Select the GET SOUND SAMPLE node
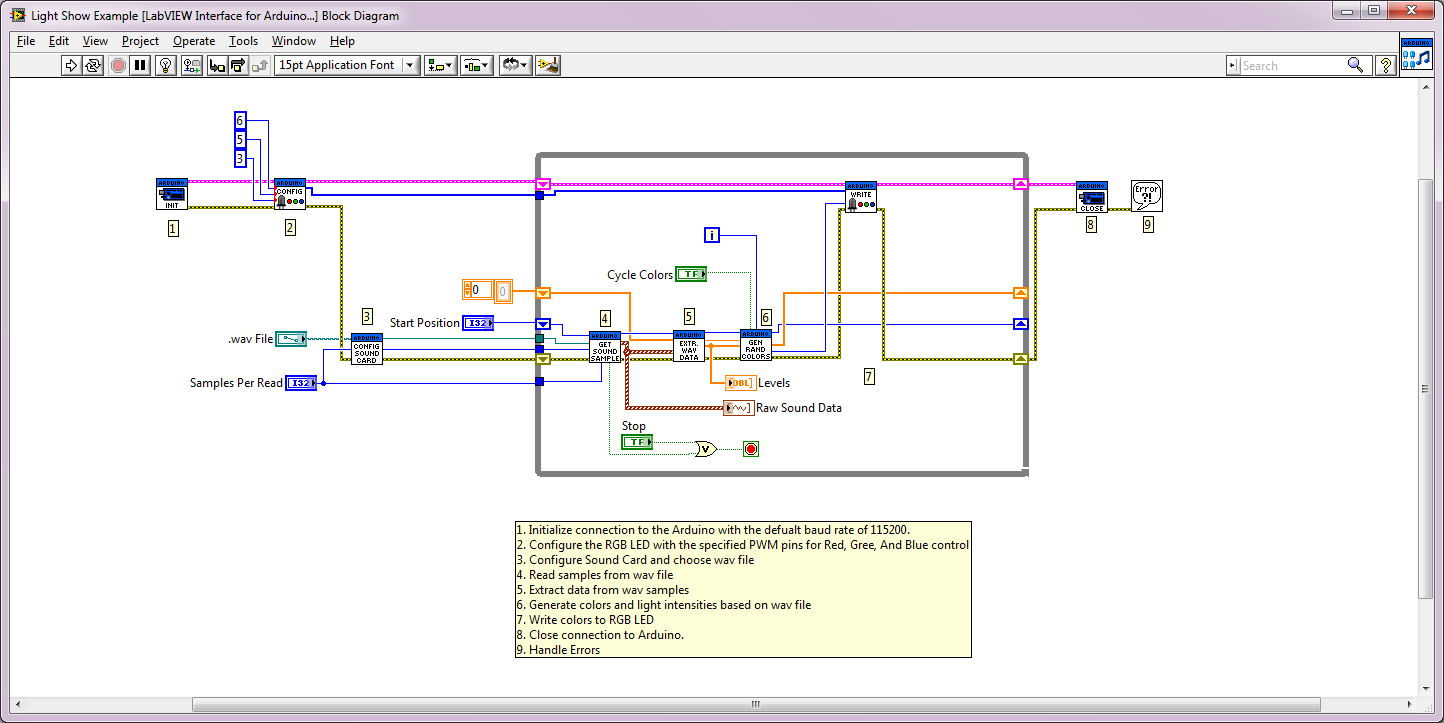The height and width of the screenshot is (723, 1444). [x=605, y=346]
